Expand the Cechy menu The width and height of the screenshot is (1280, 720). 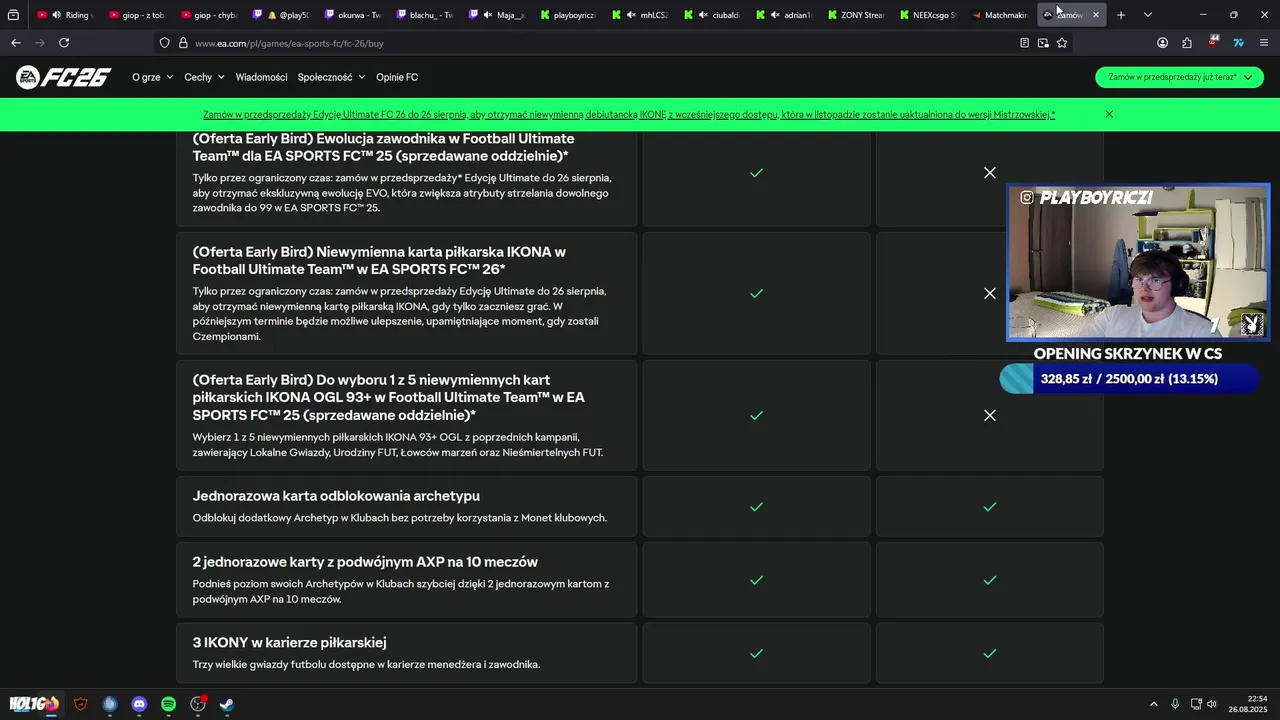204,77
